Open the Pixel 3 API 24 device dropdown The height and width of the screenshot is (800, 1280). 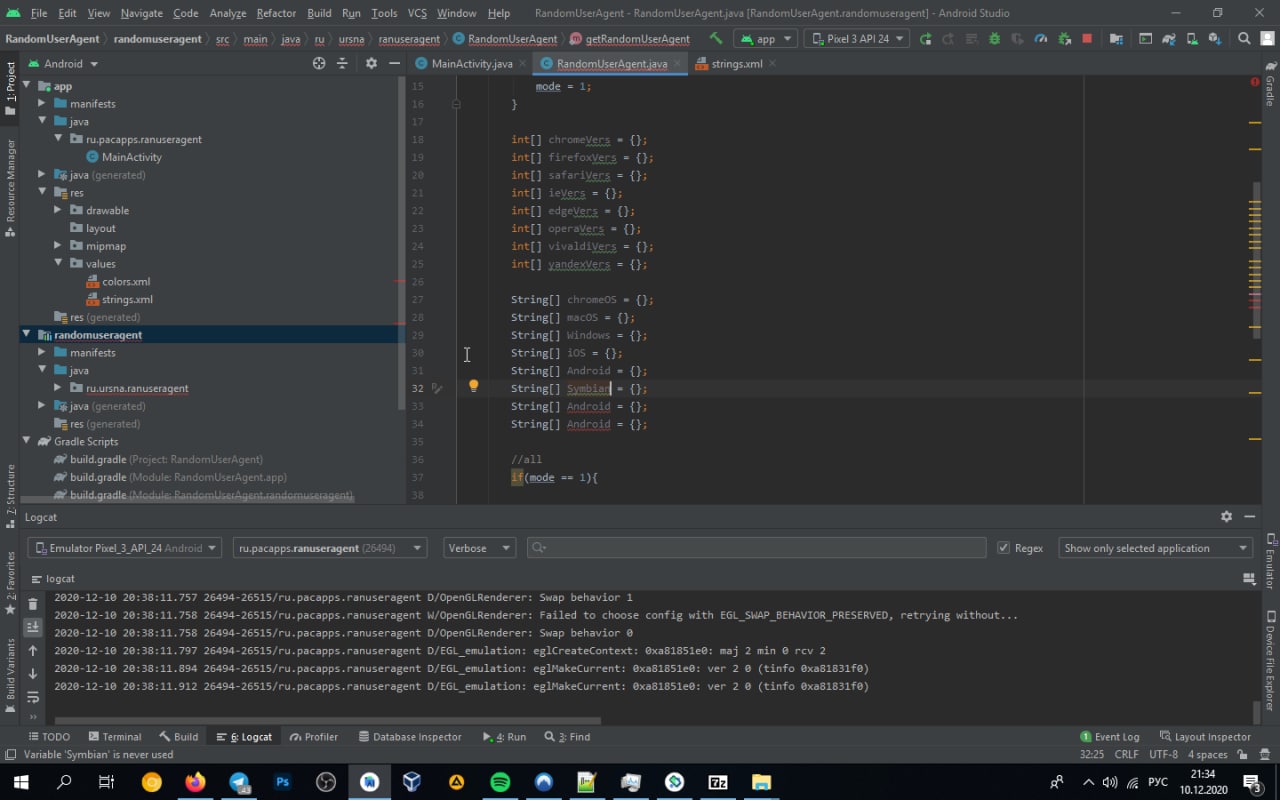pyautogui.click(x=856, y=39)
